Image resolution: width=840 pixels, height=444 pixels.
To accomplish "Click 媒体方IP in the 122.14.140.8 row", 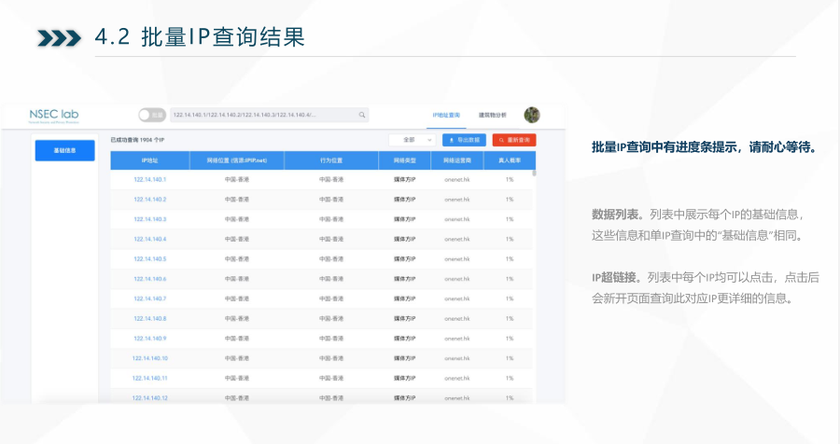I will coord(404,319).
